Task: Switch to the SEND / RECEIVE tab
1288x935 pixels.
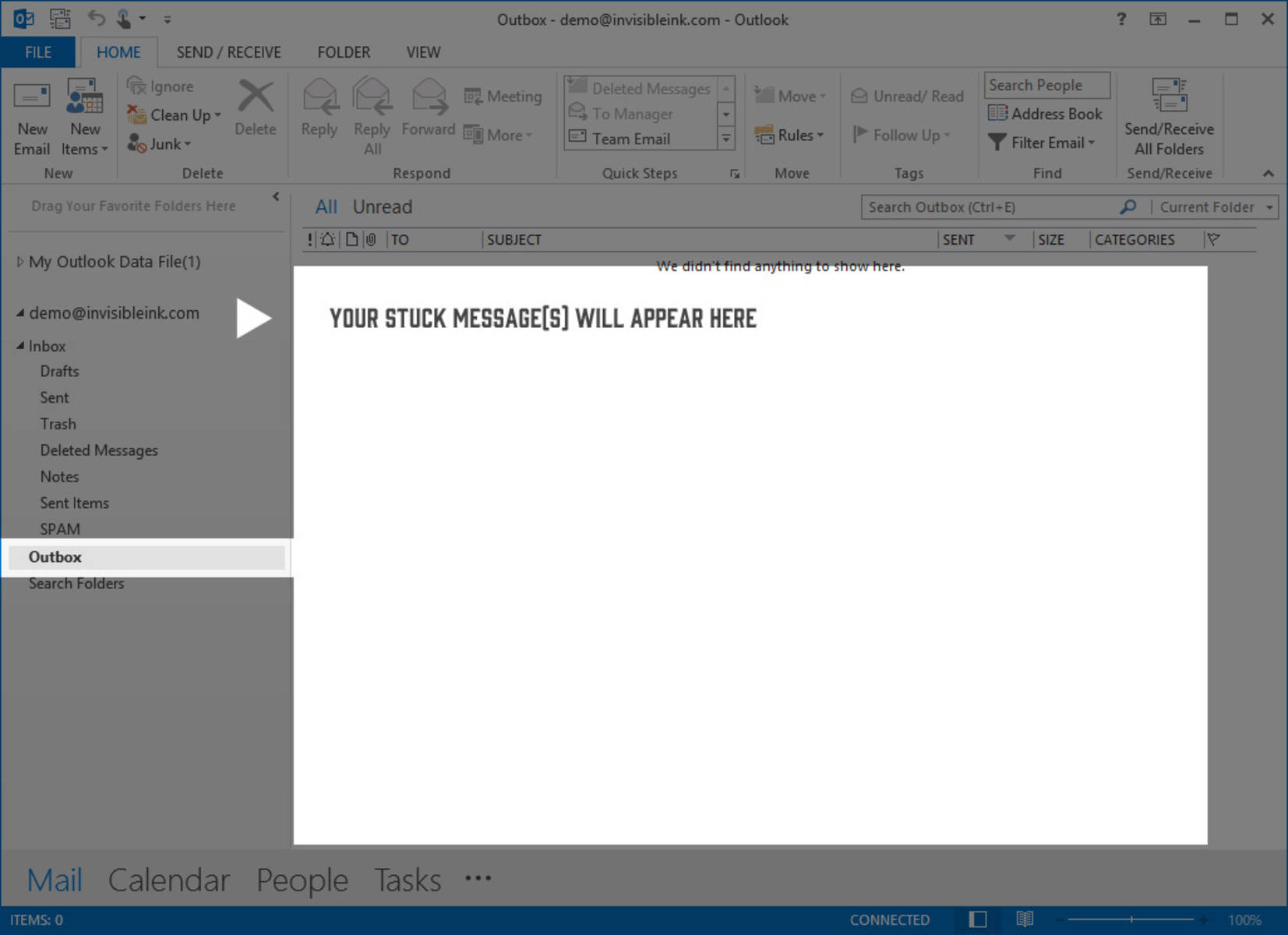Action: 228,52
